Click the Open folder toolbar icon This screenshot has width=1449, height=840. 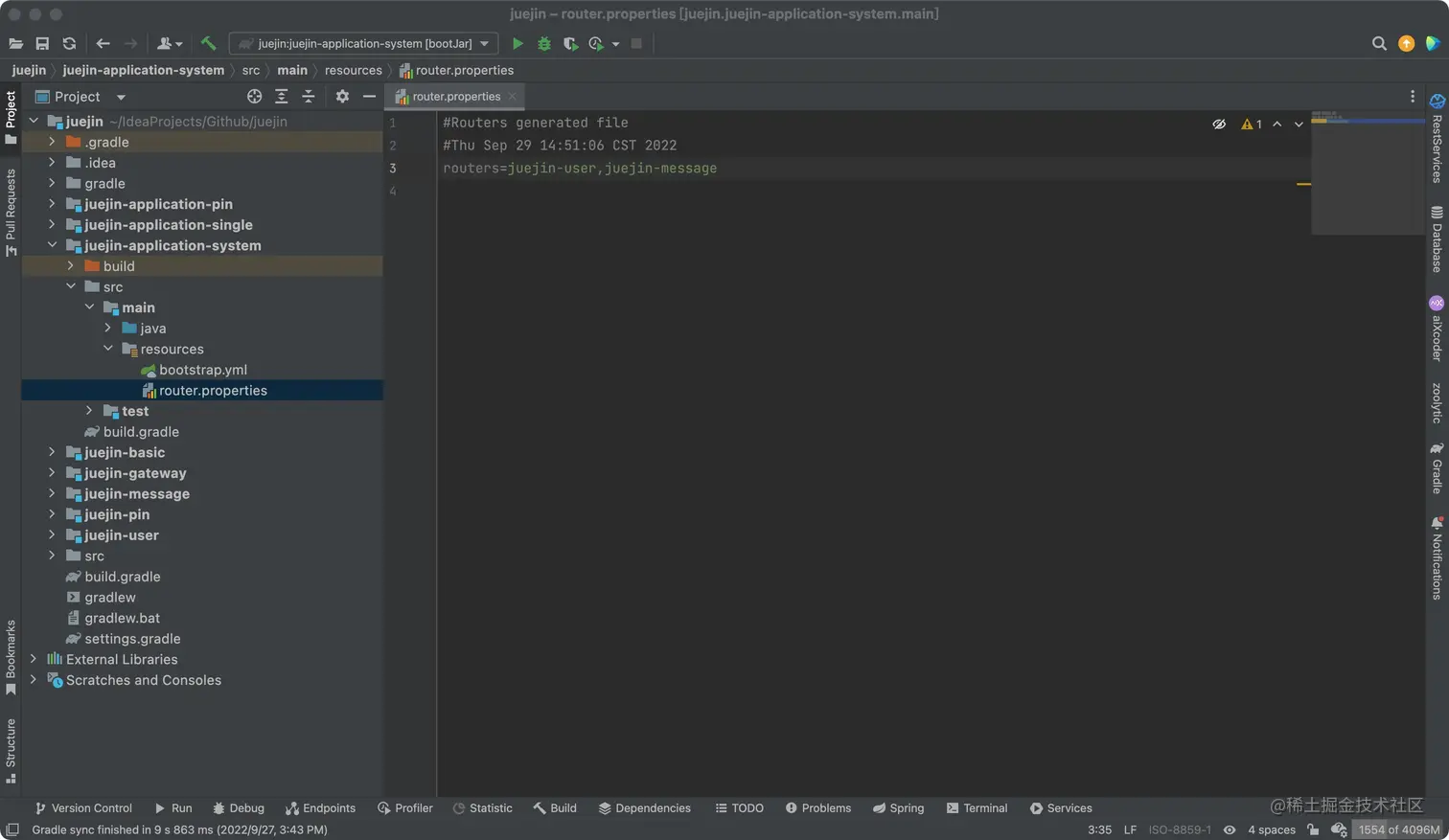(x=15, y=44)
